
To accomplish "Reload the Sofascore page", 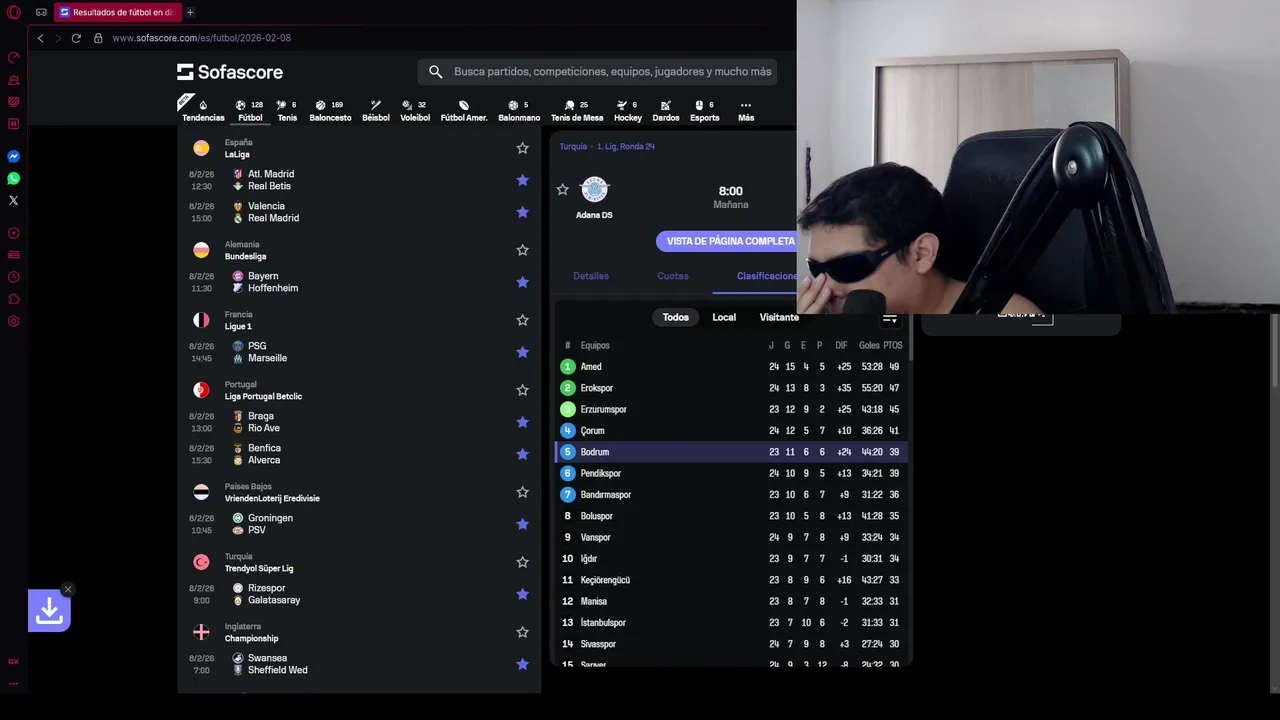I will coord(76,38).
